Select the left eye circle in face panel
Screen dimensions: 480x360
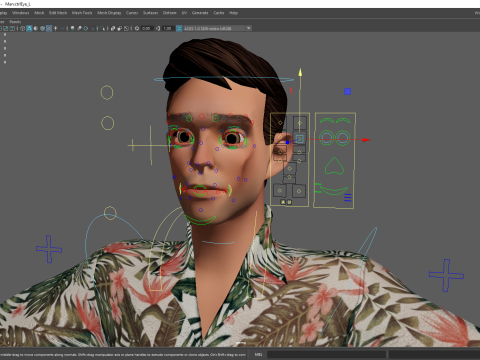tap(327, 137)
